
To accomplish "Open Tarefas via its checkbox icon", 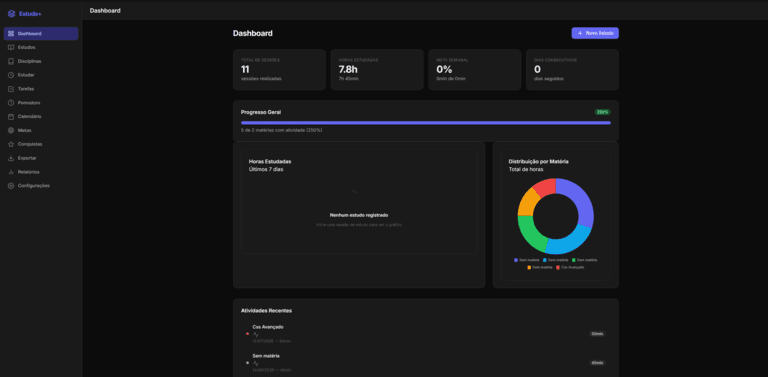I will point(11,89).
